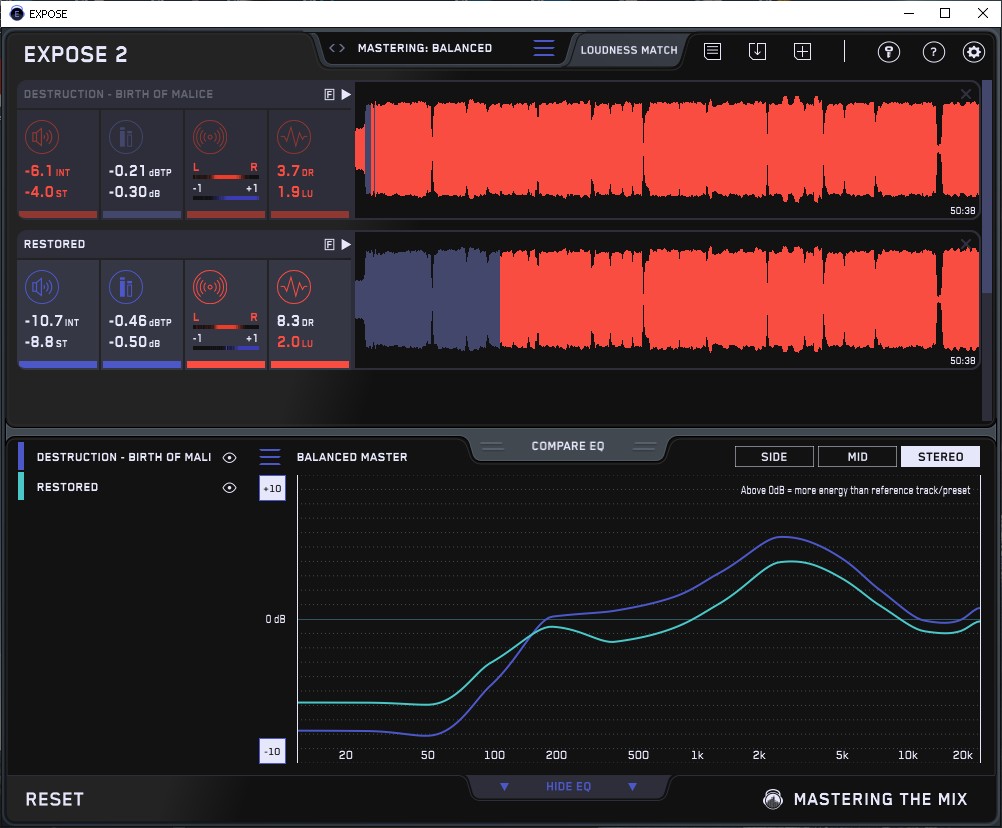This screenshot has height=828, width=1002.
Task: Collapse the EQ panel with Hide EQ
Action: (x=568, y=787)
